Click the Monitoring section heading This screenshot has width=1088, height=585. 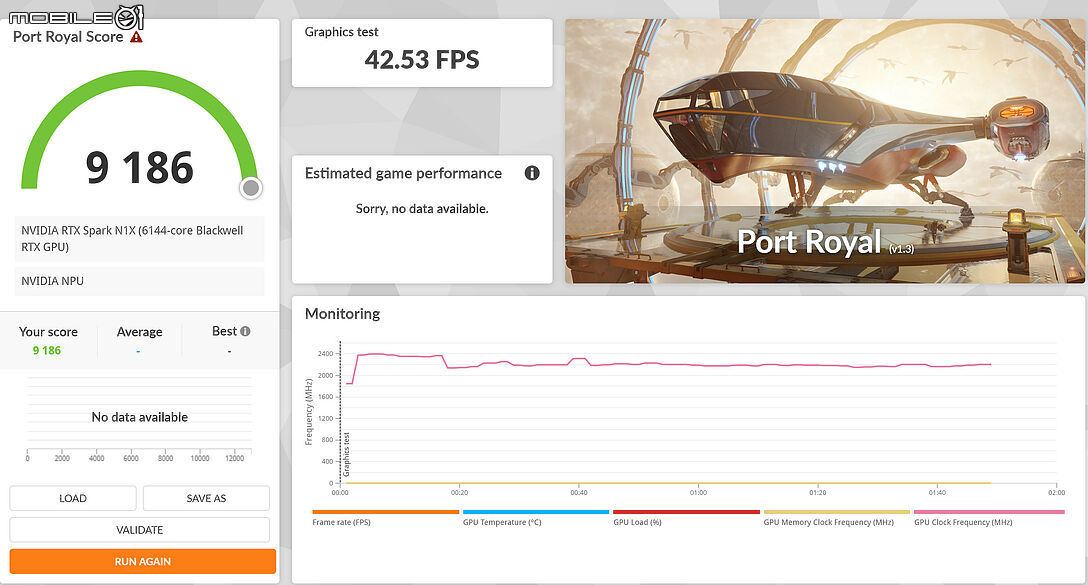pos(343,314)
